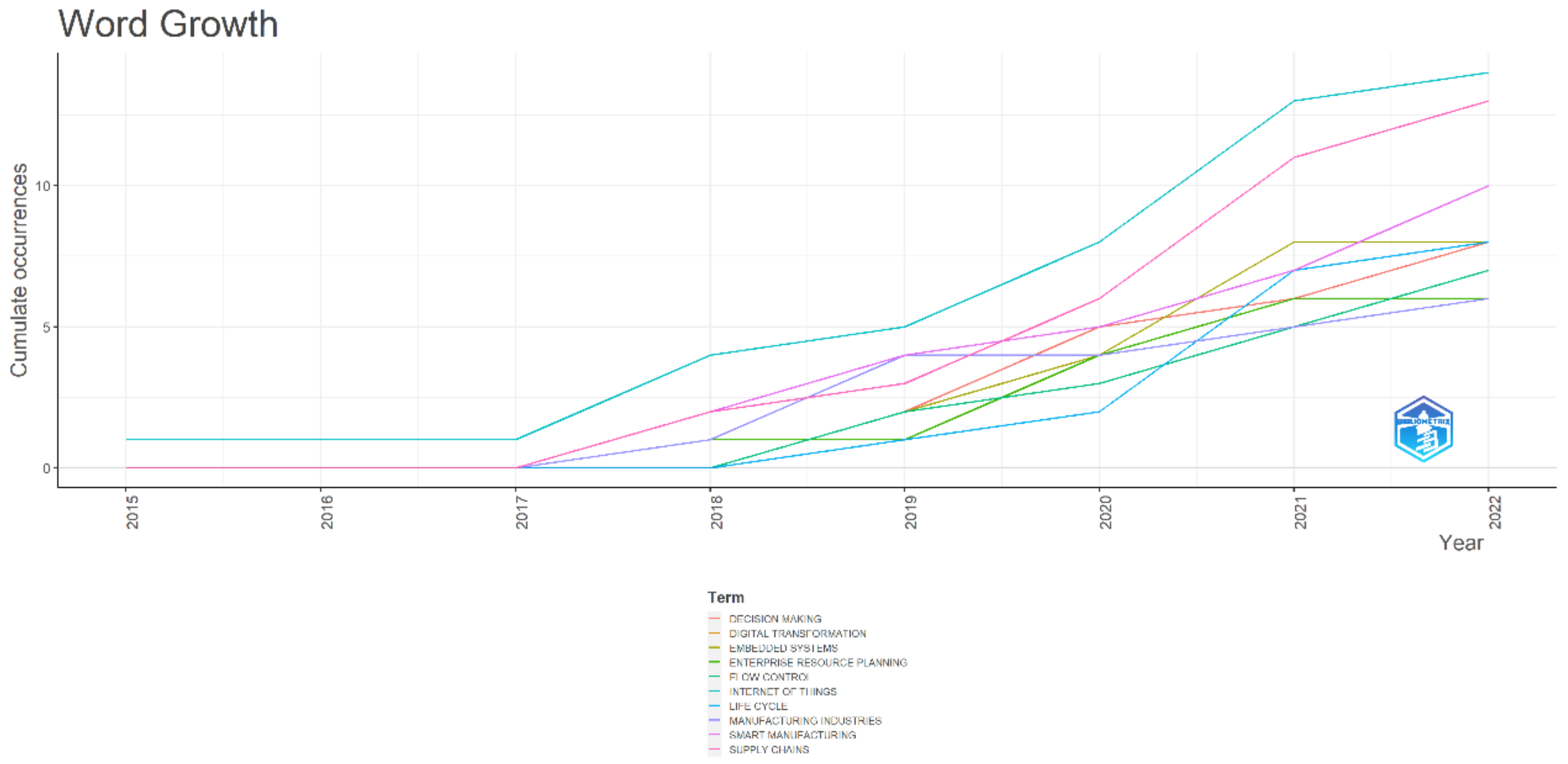Click the 10 value on y-axis

tap(43, 186)
